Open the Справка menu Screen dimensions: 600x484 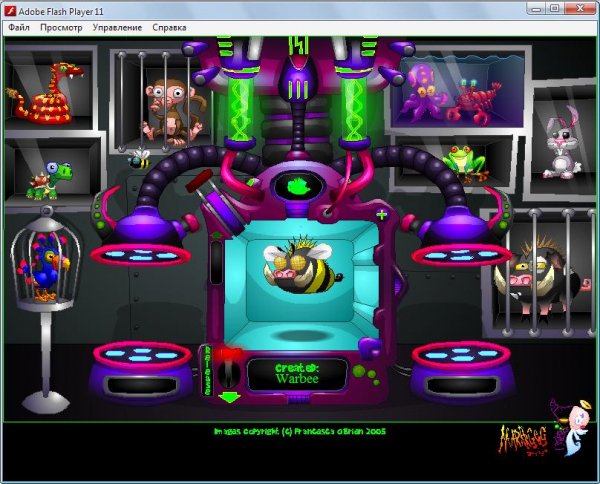[x=169, y=28]
